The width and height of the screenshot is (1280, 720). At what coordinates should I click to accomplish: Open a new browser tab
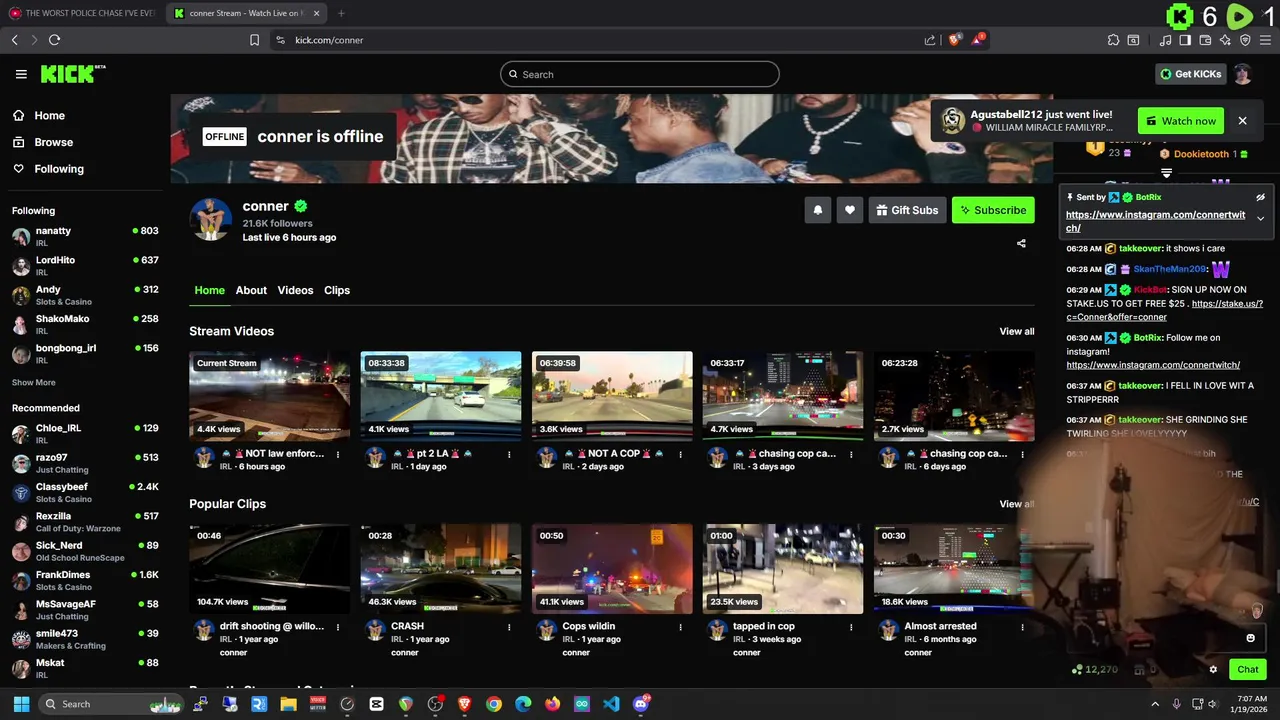pos(341,13)
